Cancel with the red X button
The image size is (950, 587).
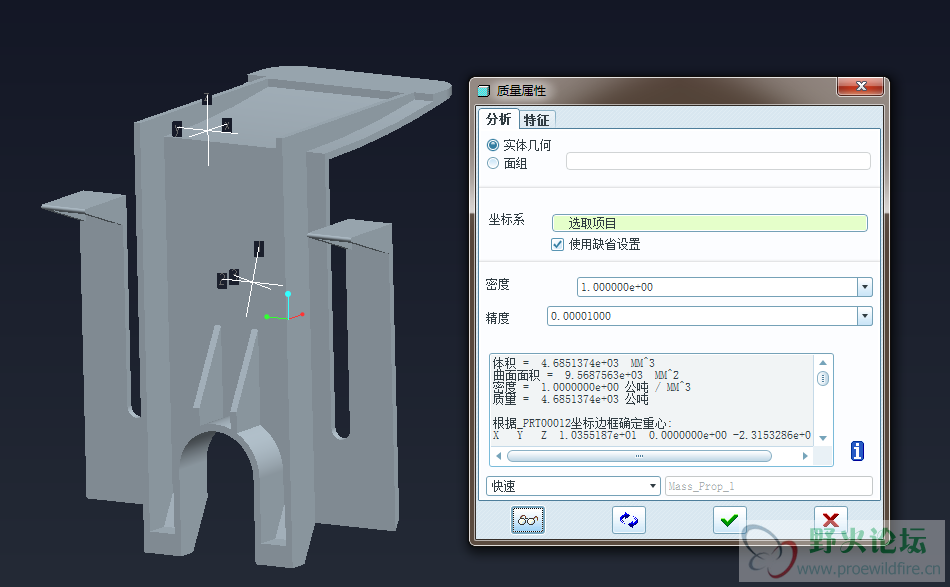[x=831, y=520]
